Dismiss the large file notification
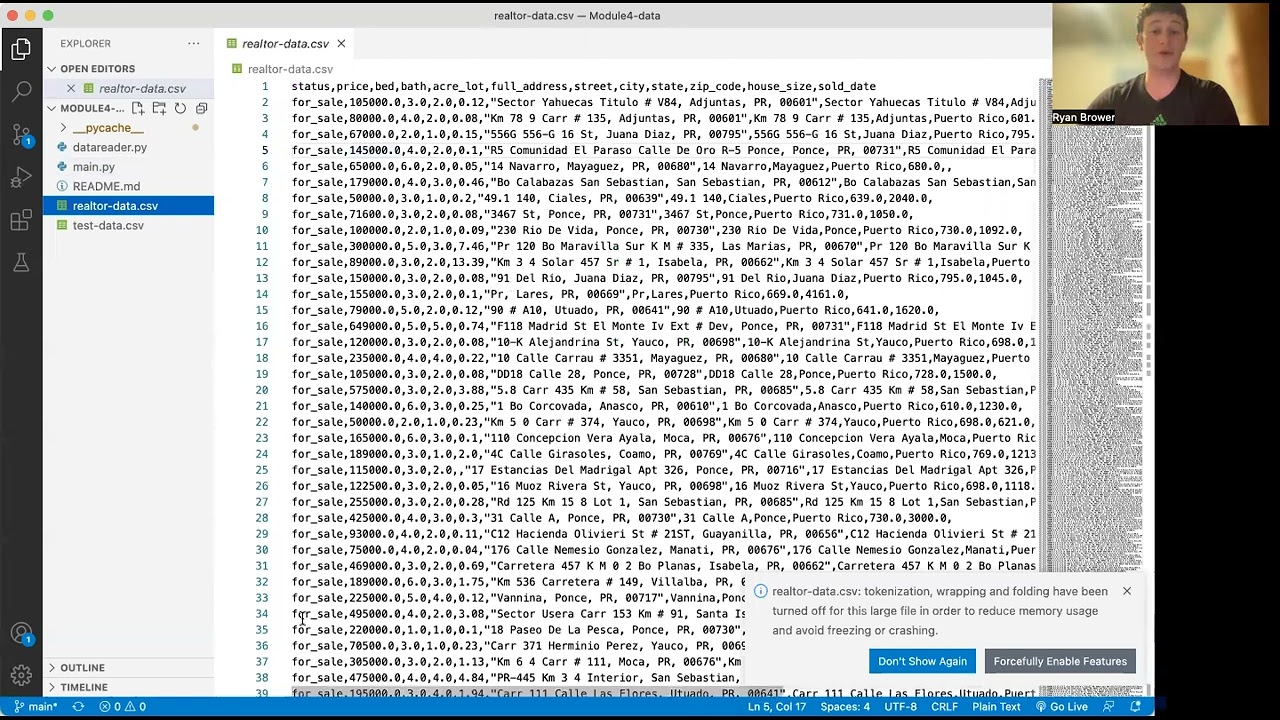 (x=1126, y=592)
